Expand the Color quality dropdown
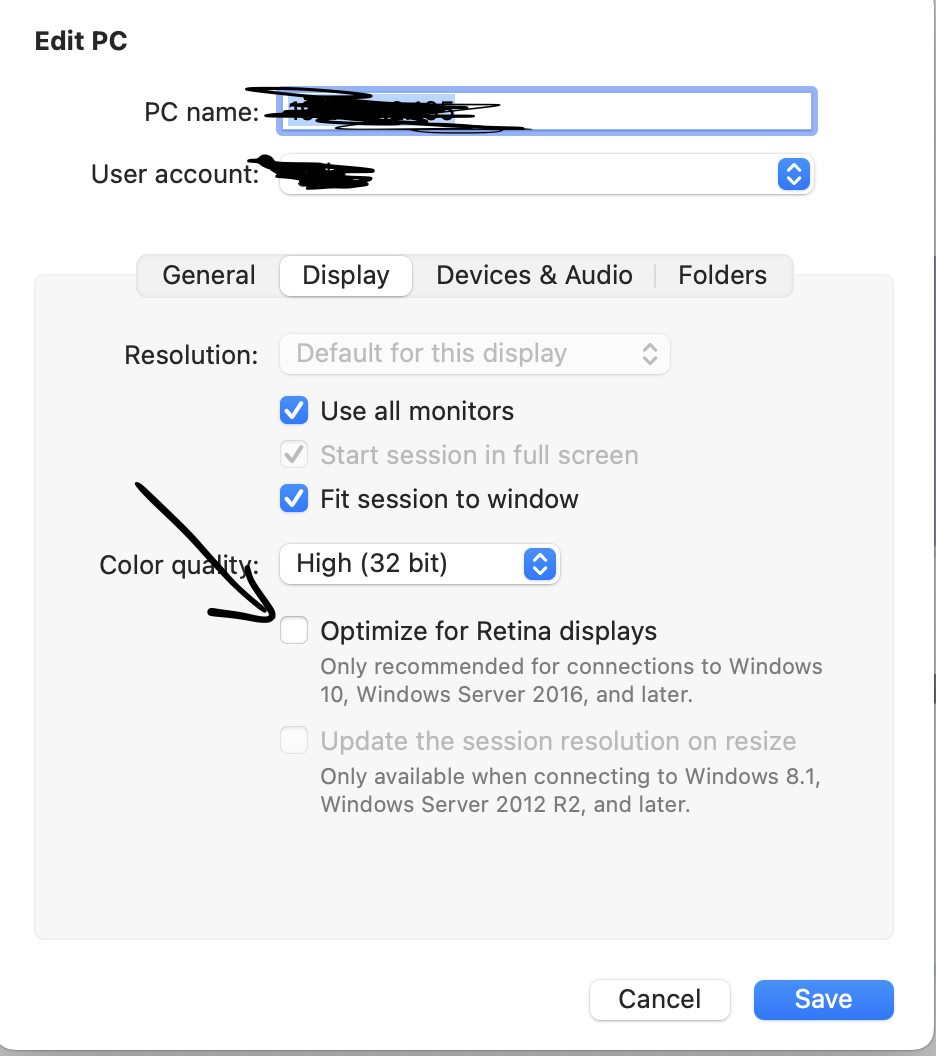This screenshot has width=936, height=1056. point(418,564)
